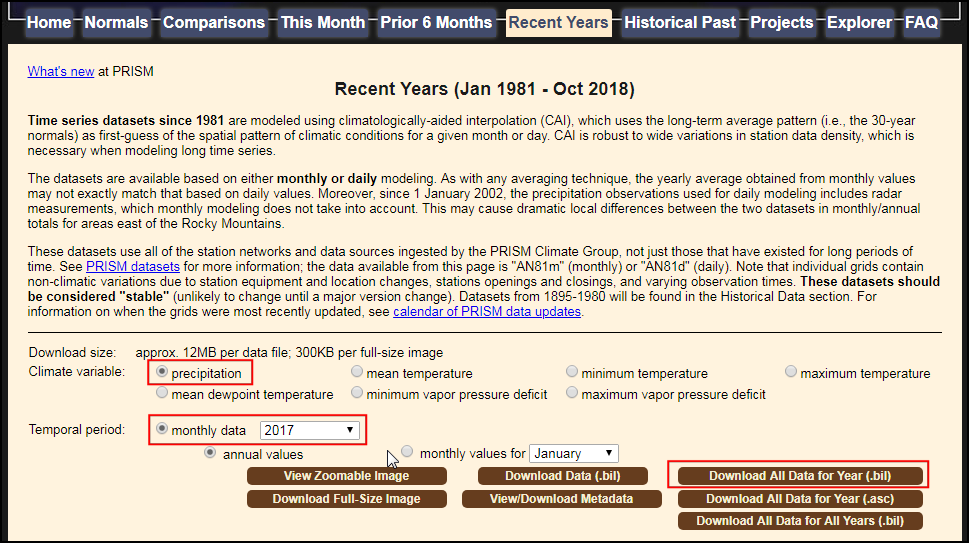
Task: Select maximum vapor pressure deficit option
Action: [572, 393]
